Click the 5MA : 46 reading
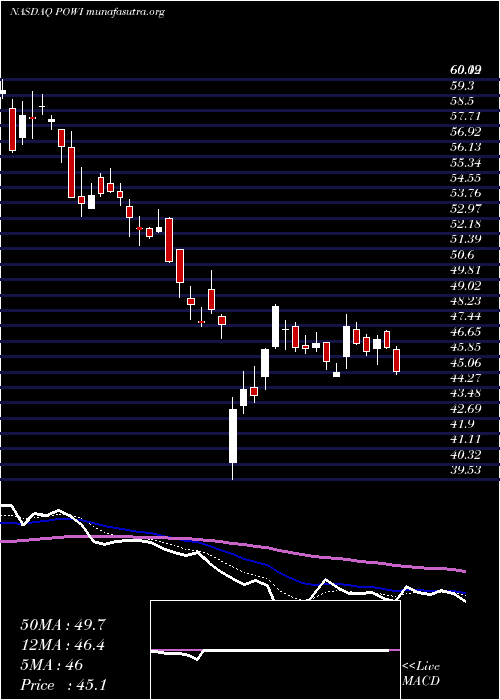 (x=52, y=665)
